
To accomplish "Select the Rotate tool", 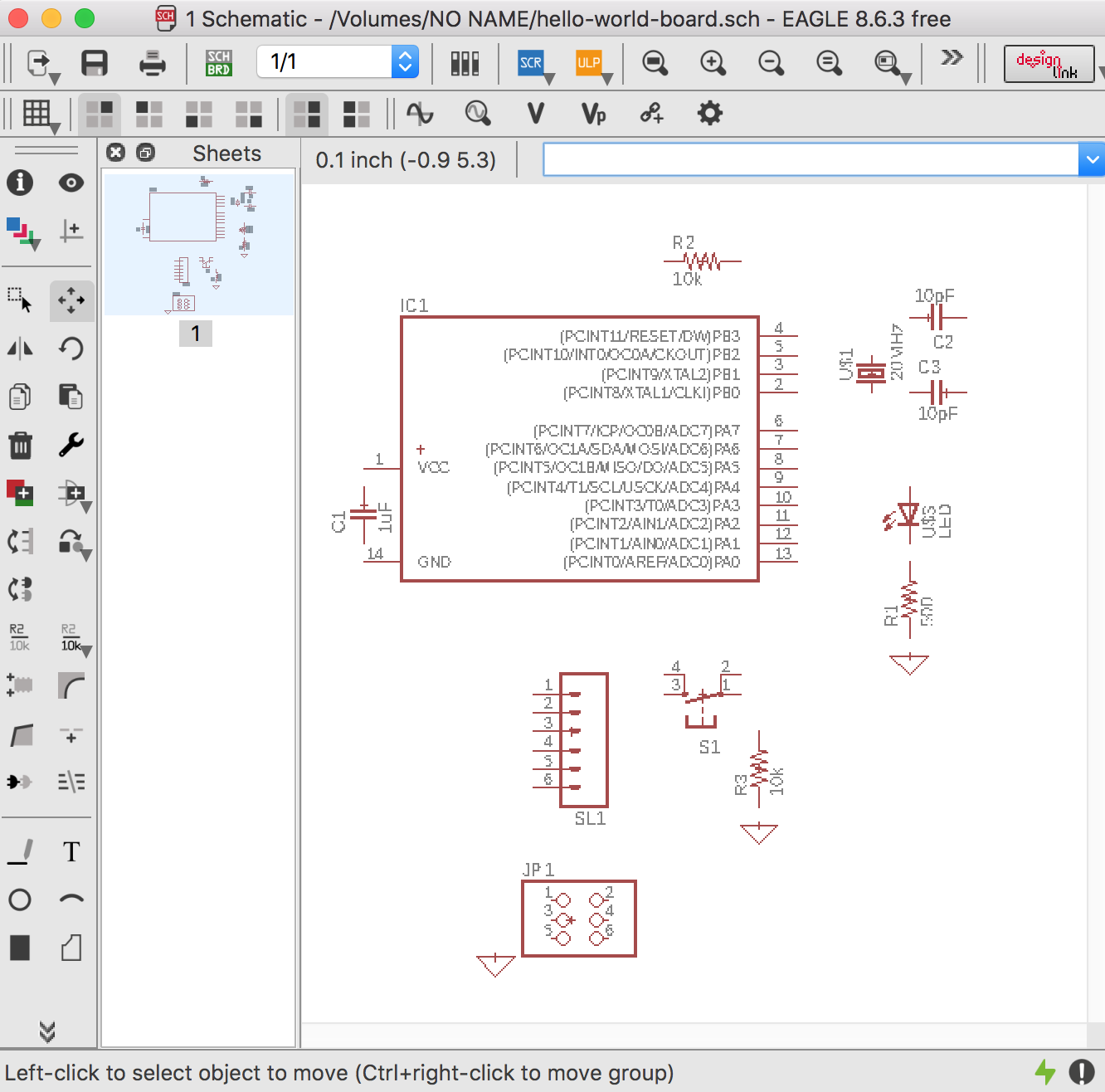I will (x=71, y=349).
